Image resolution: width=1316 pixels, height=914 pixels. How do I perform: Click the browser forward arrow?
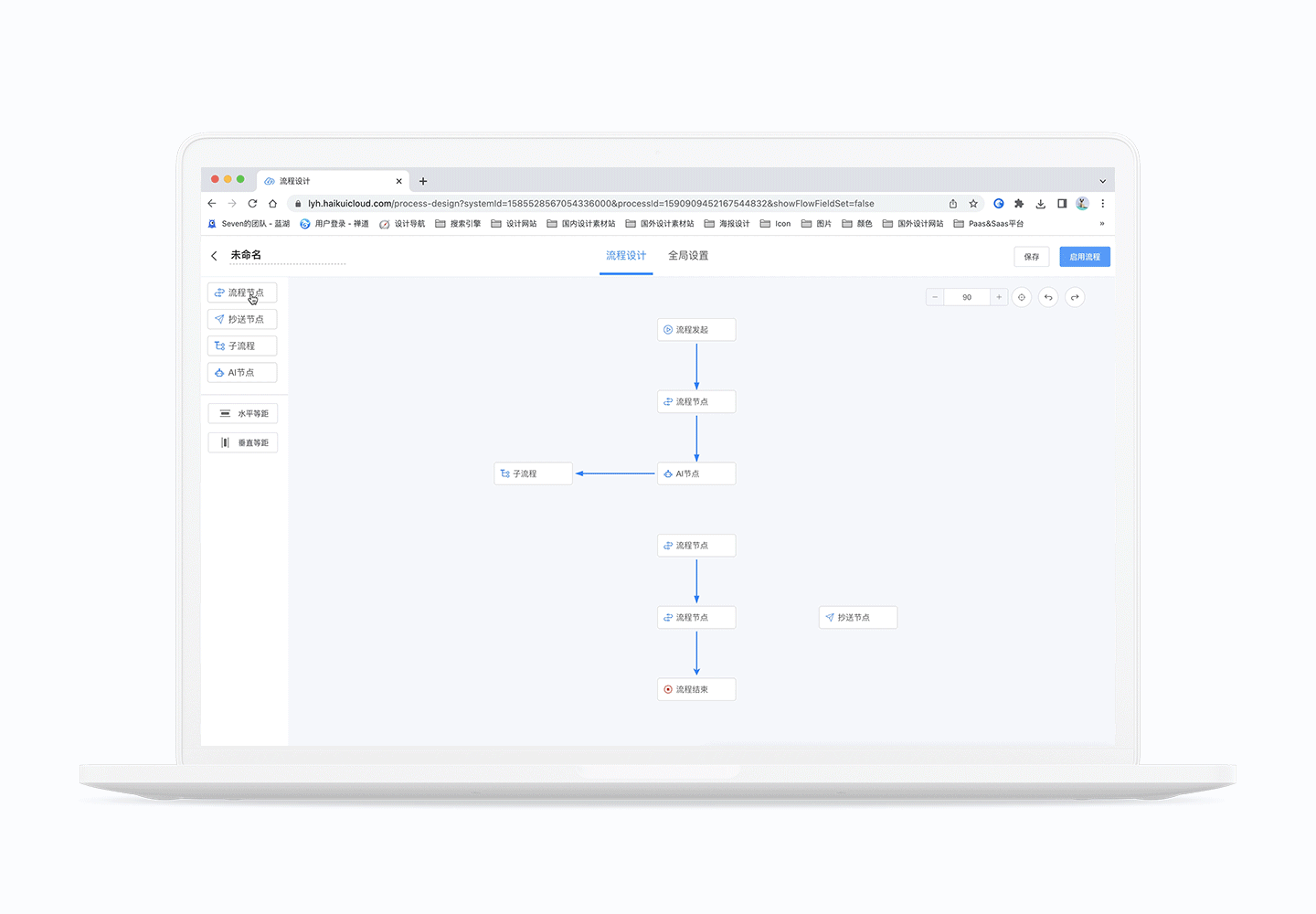click(x=232, y=204)
